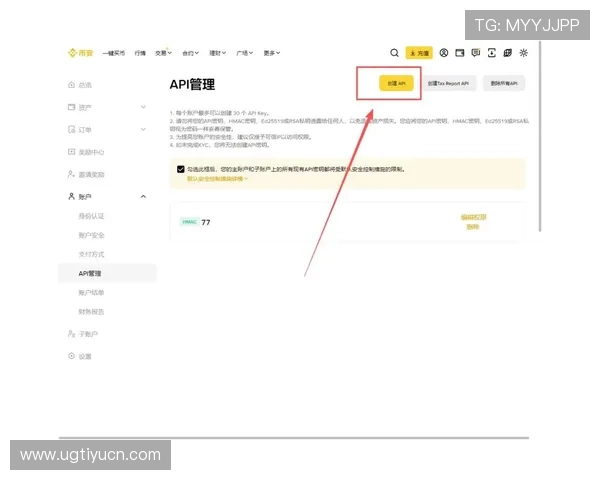This screenshot has height=480, width=600.
Task: Click the HMAC tag on key 77
Action: (189, 222)
